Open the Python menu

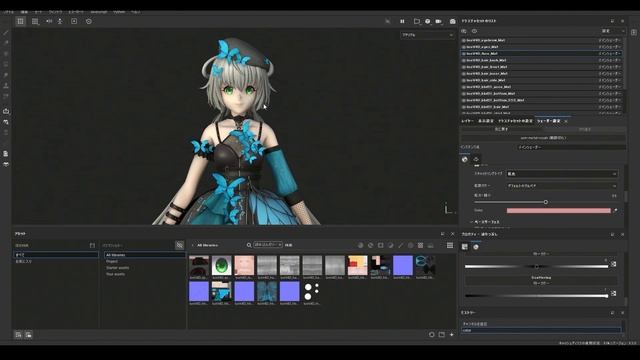click(x=119, y=12)
